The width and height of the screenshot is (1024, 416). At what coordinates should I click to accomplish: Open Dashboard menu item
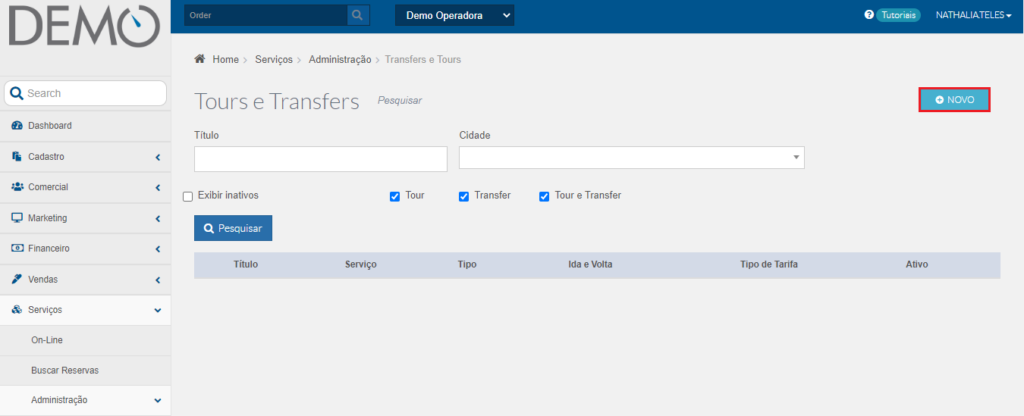tap(85, 125)
